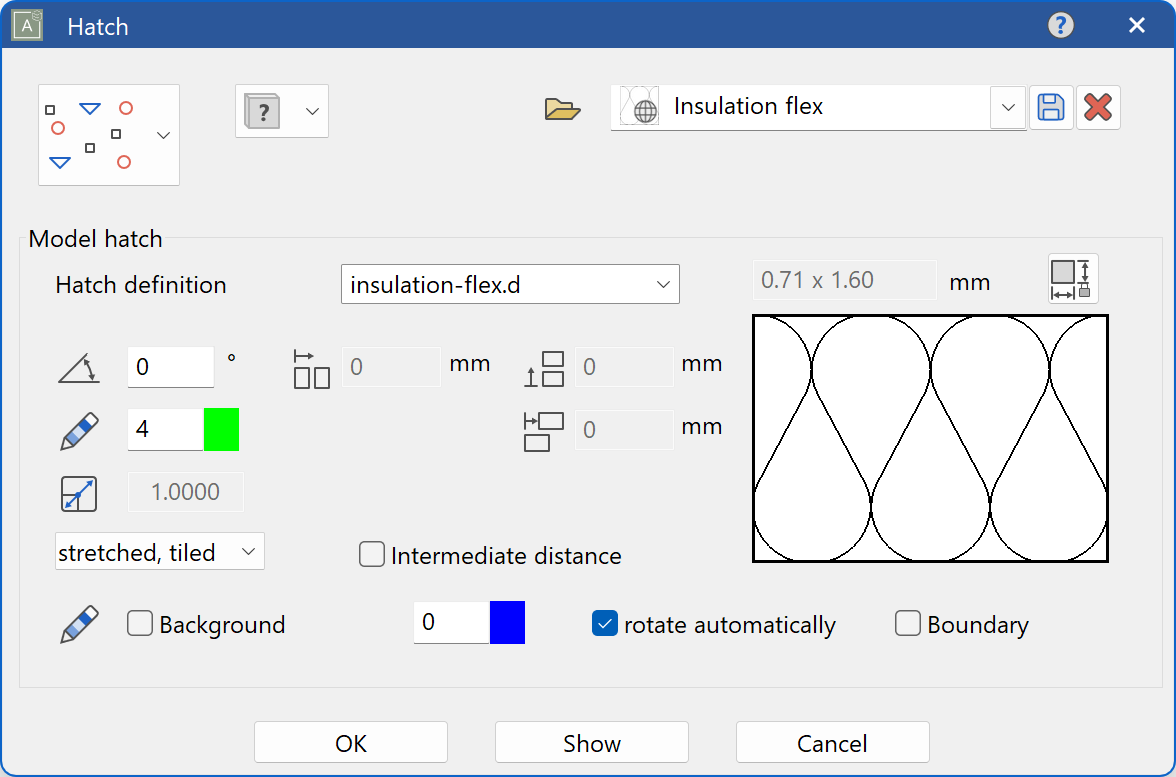
Task: Click the background pen icon
Action: coord(79,624)
